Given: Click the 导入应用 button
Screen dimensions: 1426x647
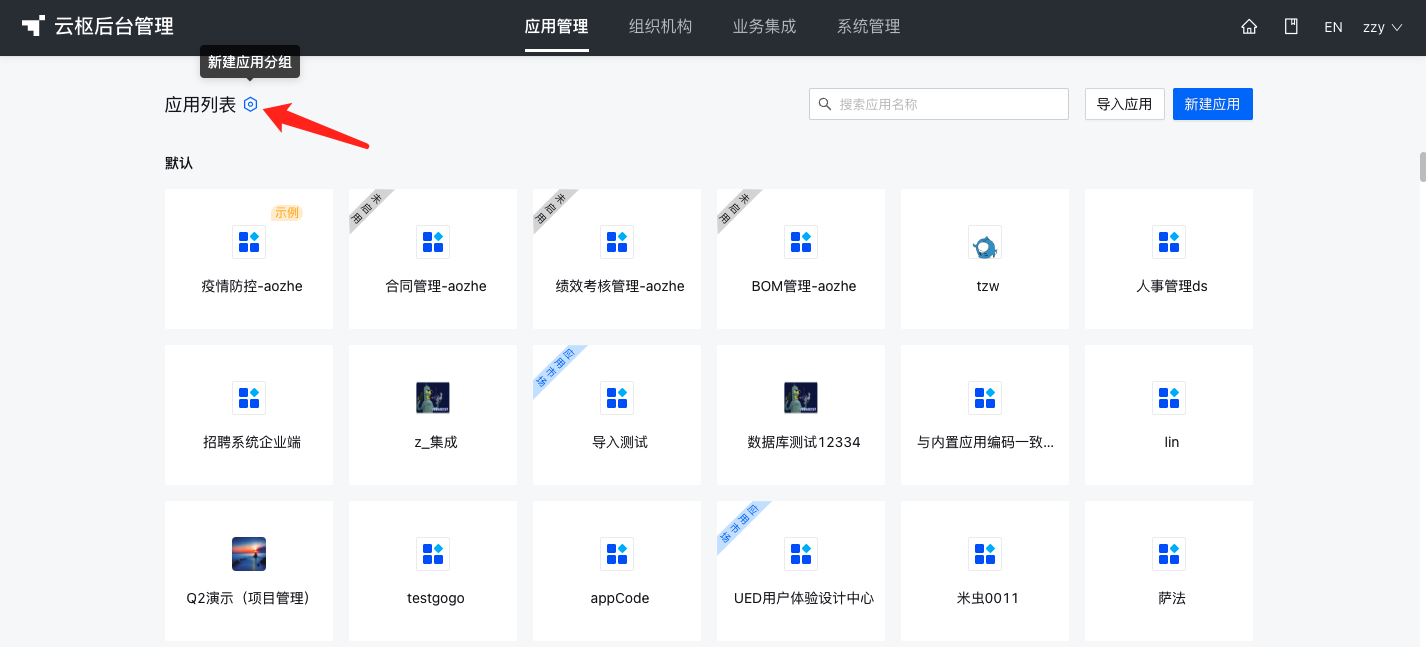Looking at the screenshot, I should pyautogui.click(x=1125, y=104).
